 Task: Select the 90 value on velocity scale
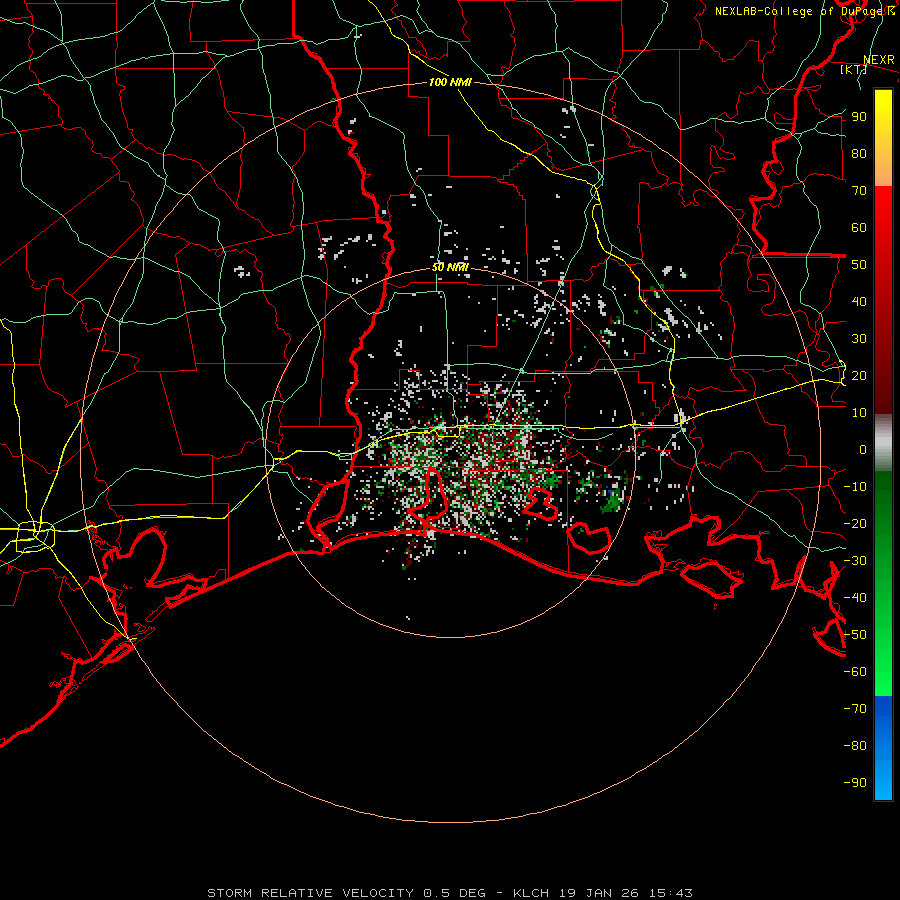[x=859, y=117]
